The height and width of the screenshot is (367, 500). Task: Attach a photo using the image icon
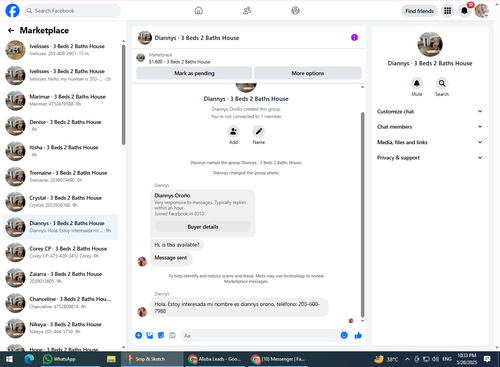(x=150, y=335)
